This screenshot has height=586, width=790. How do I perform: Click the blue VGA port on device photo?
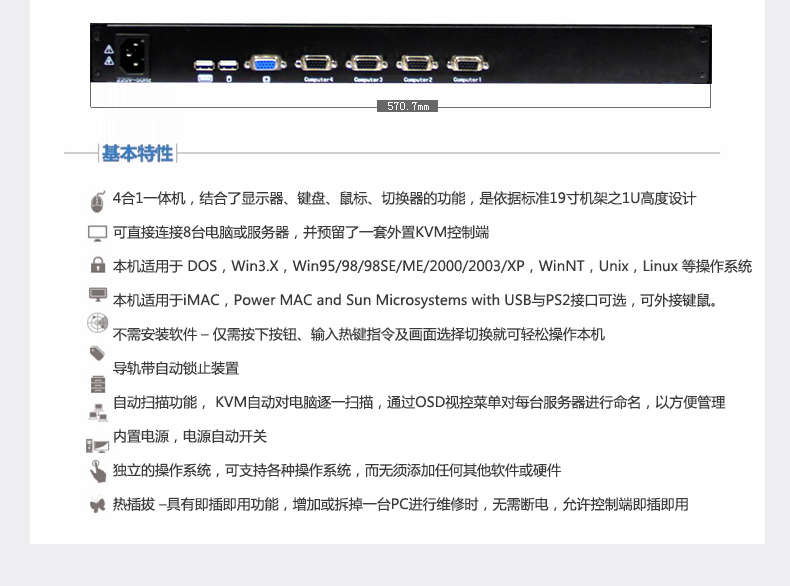(266, 64)
